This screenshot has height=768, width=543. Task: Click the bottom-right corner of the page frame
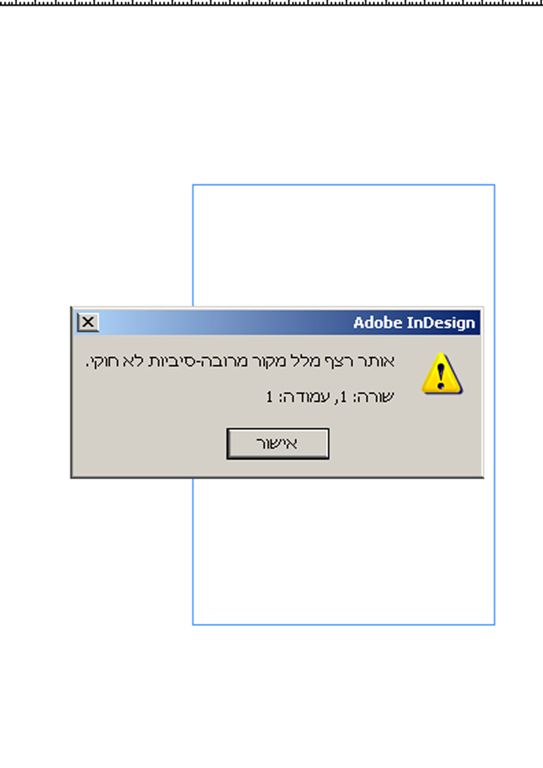coord(495,624)
